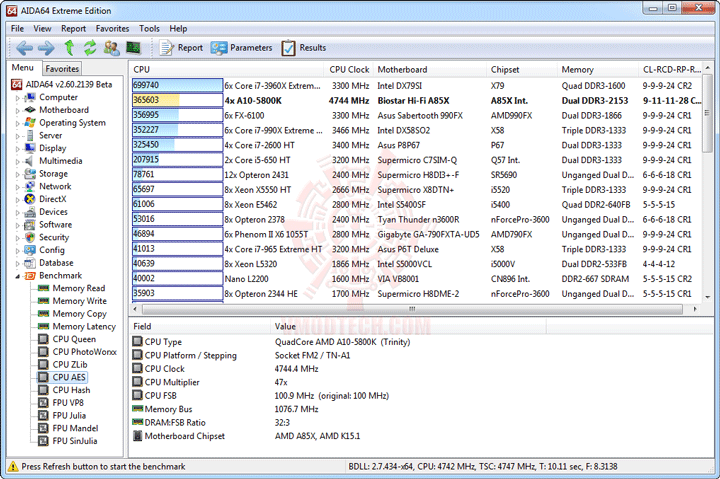Open the Report menu
Viewport: 720px width, 479px height.
pos(73,28)
